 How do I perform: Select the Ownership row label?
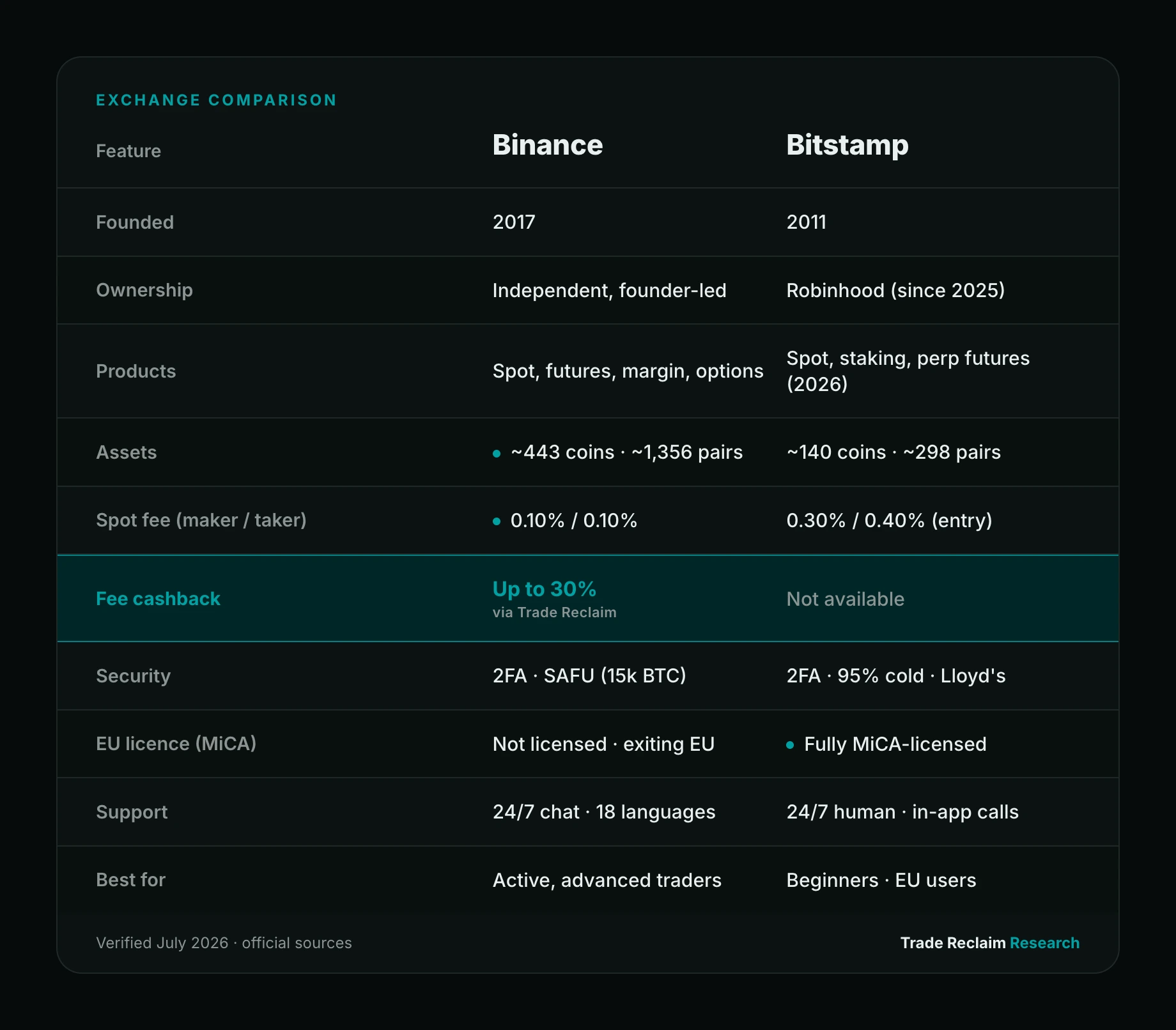[144, 290]
